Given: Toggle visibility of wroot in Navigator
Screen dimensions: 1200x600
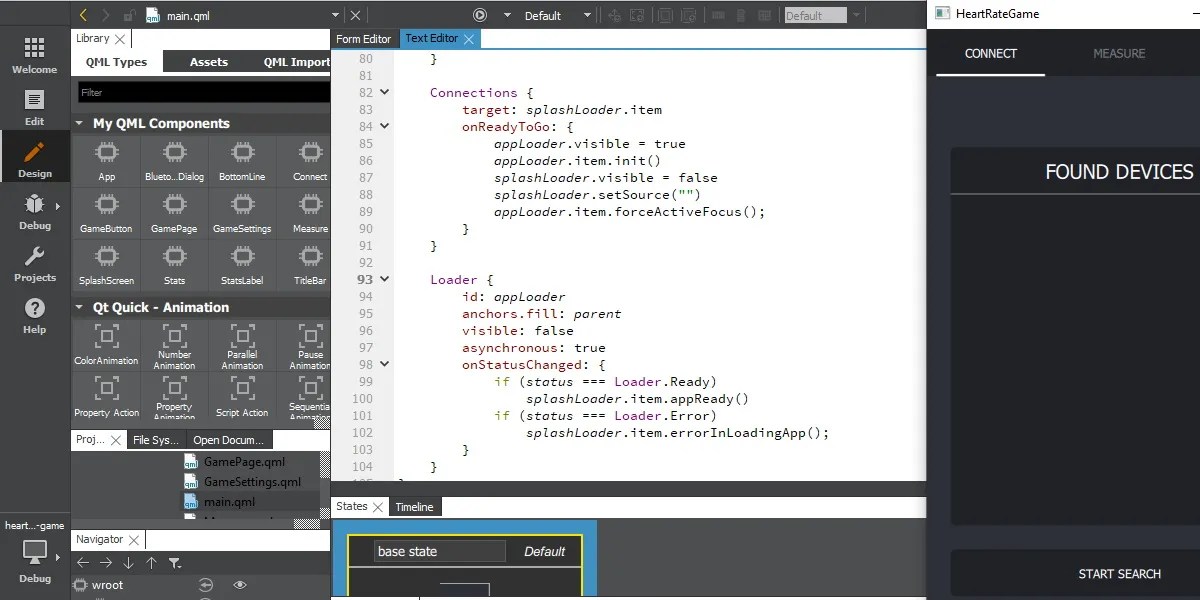Looking at the screenshot, I should coord(239,584).
